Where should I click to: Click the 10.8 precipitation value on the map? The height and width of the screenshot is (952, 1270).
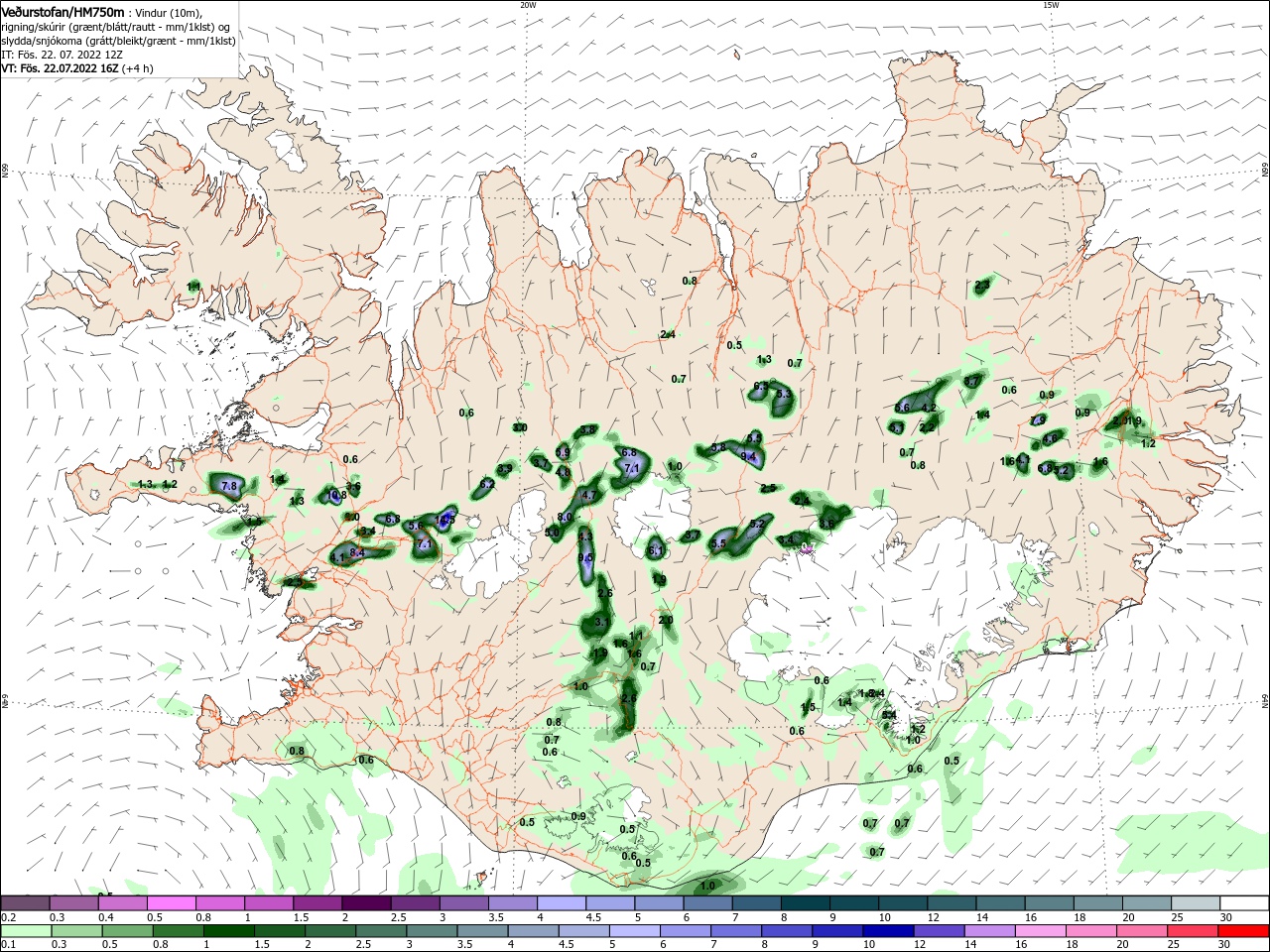tap(336, 495)
